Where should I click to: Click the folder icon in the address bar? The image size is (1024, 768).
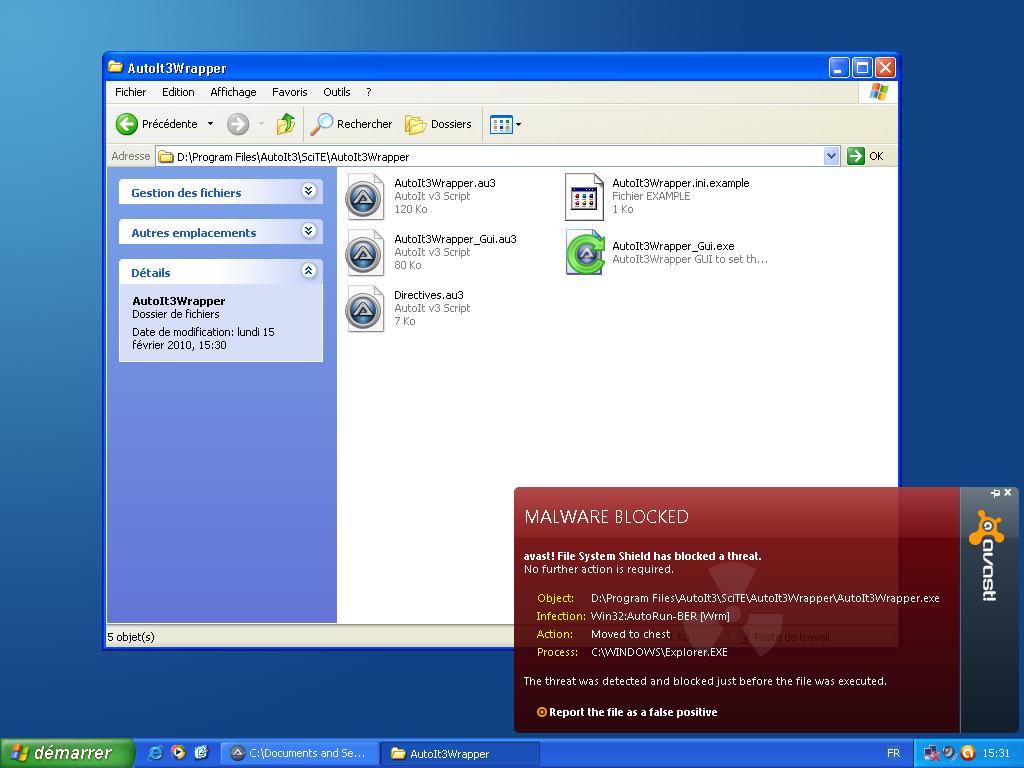166,157
